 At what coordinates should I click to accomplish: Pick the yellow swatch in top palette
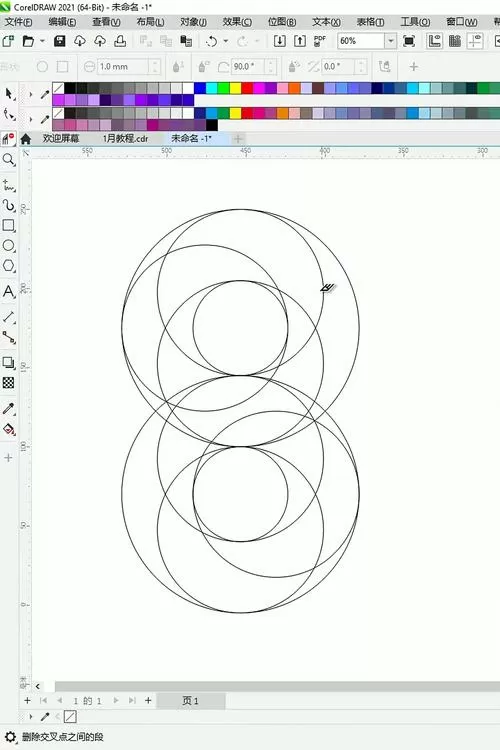coord(235,88)
